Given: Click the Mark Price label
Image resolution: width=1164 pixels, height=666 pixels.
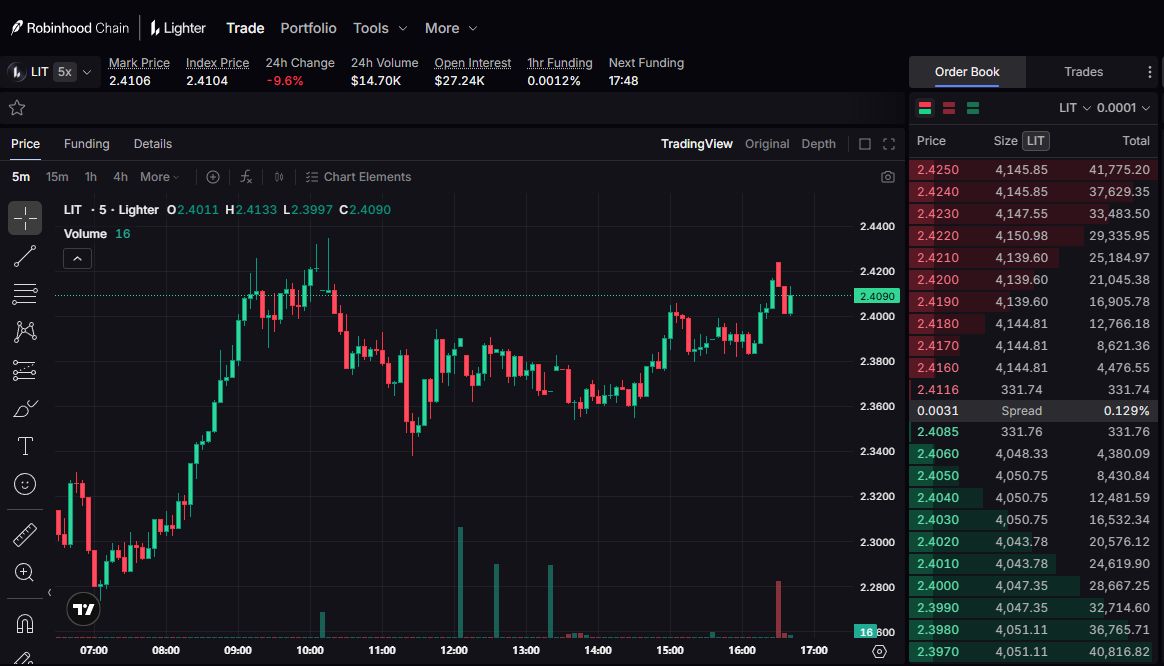Looking at the screenshot, I should (139, 63).
